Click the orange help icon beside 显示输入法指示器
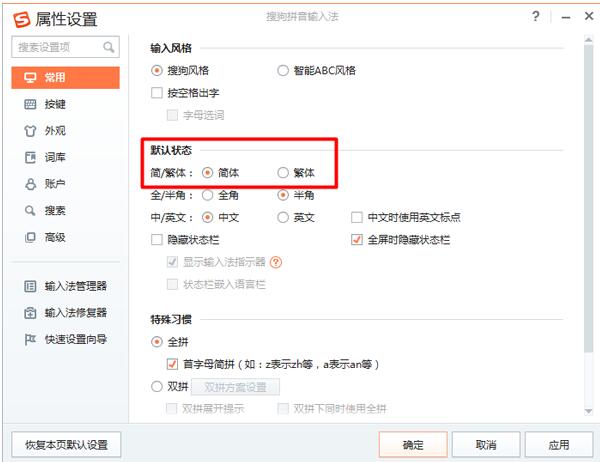Viewport: 600px width, 462px height. pyautogui.click(x=276, y=262)
